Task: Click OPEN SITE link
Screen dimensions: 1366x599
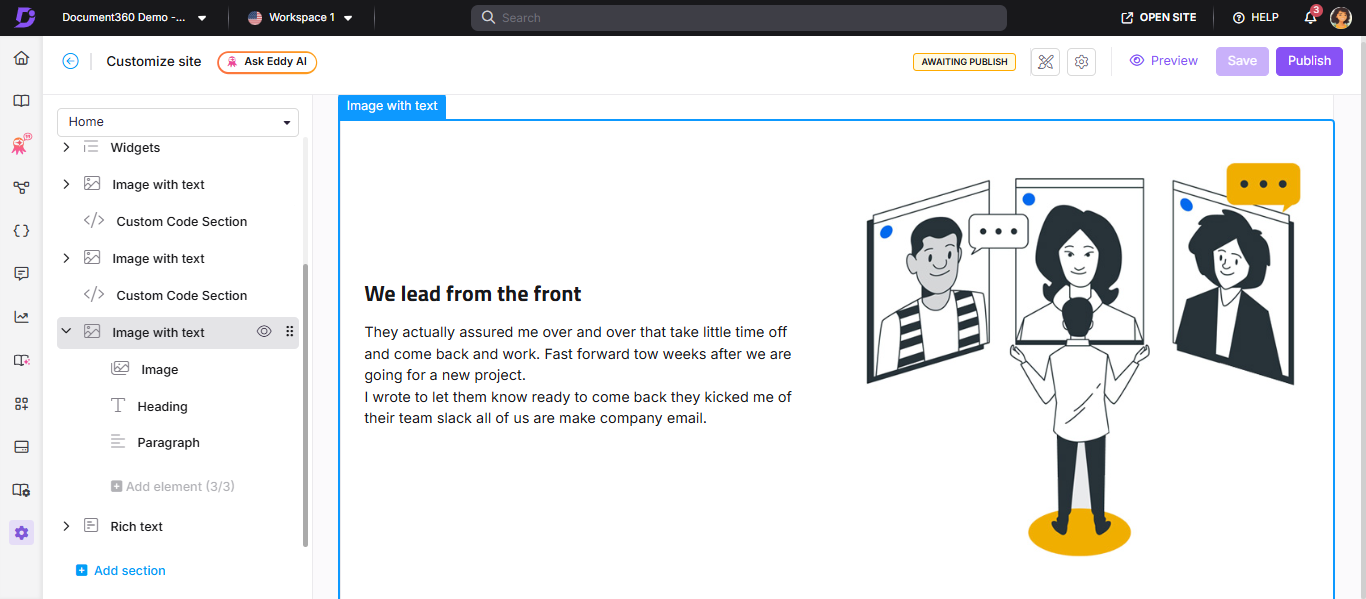Action: click(1158, 18)
